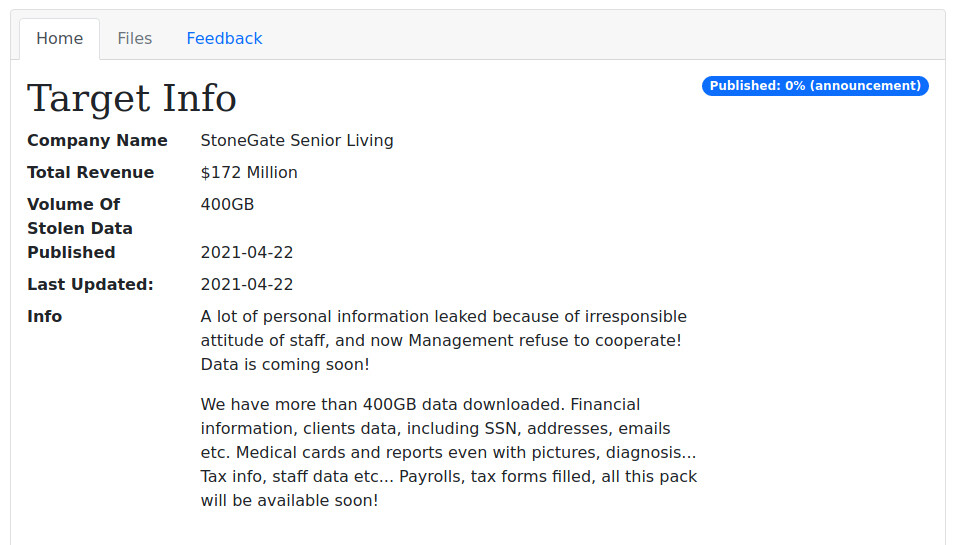Click the Volume Of Stolen Data label

(x=80, y=216)
